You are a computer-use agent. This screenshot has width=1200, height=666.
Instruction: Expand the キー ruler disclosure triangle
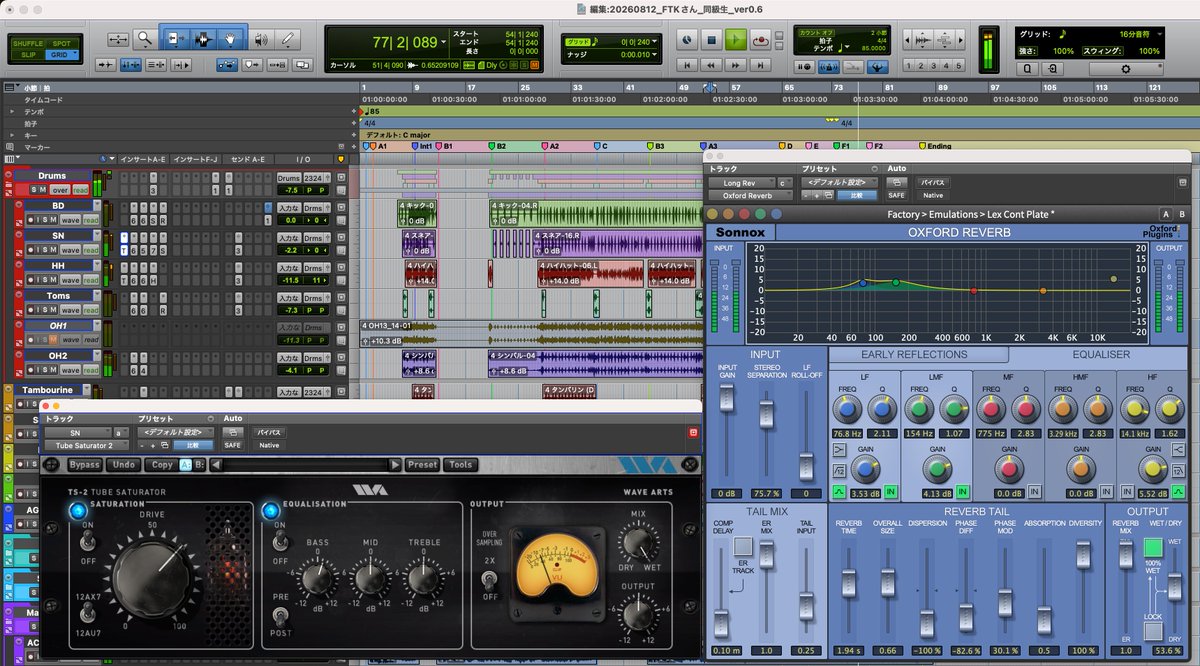[10, 134]
